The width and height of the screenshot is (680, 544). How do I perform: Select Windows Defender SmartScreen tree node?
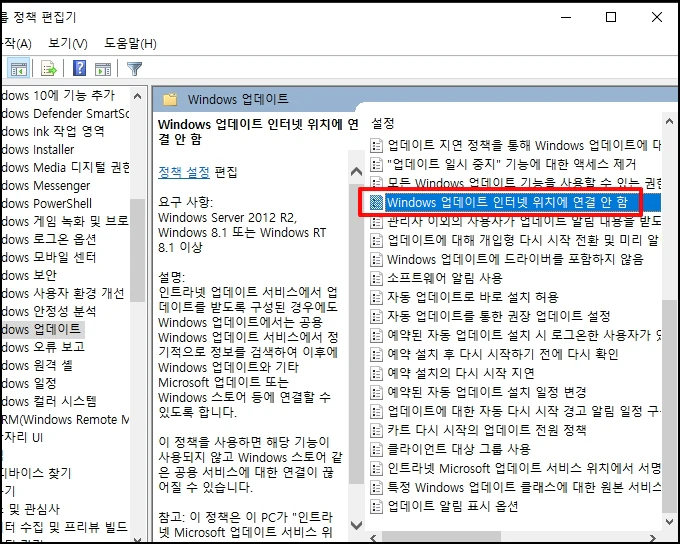(x=65, y=114)
